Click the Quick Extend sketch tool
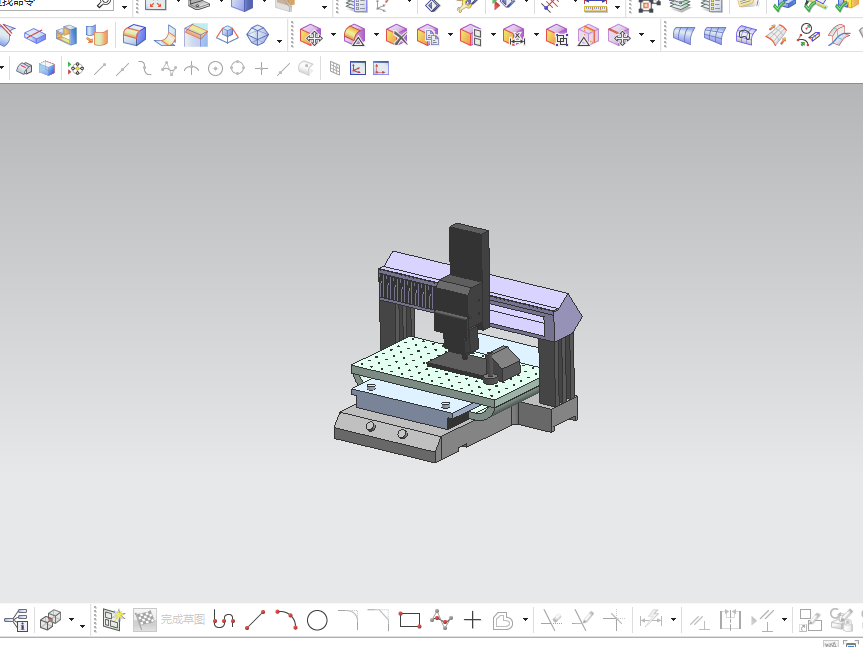 pyautogui.click(x=583, y=620)
